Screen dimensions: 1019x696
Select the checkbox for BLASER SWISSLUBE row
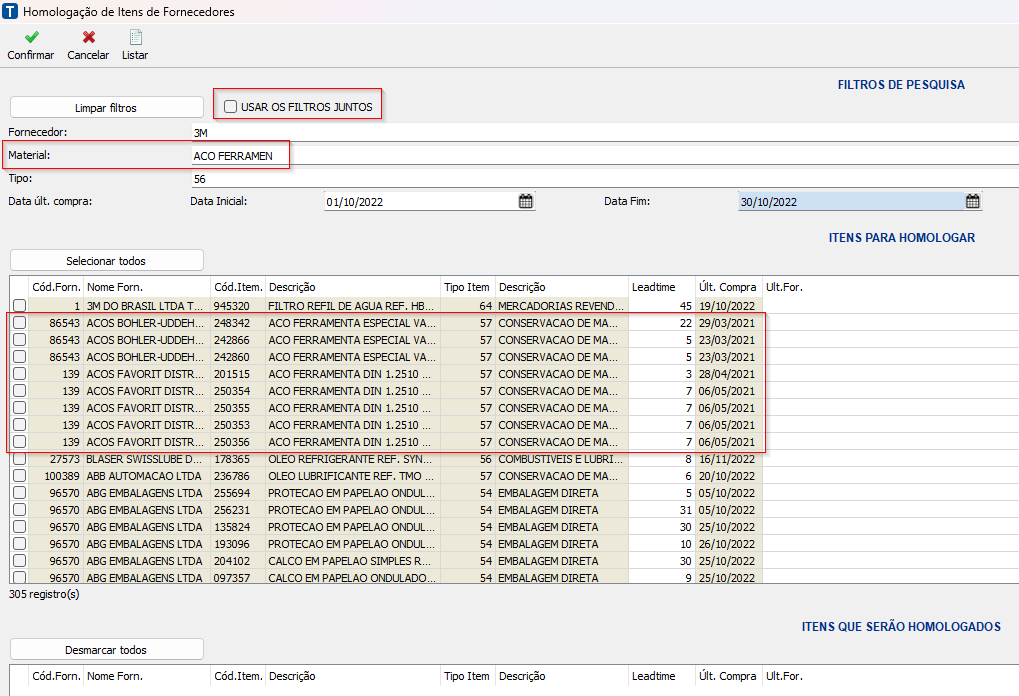[19, 459]
